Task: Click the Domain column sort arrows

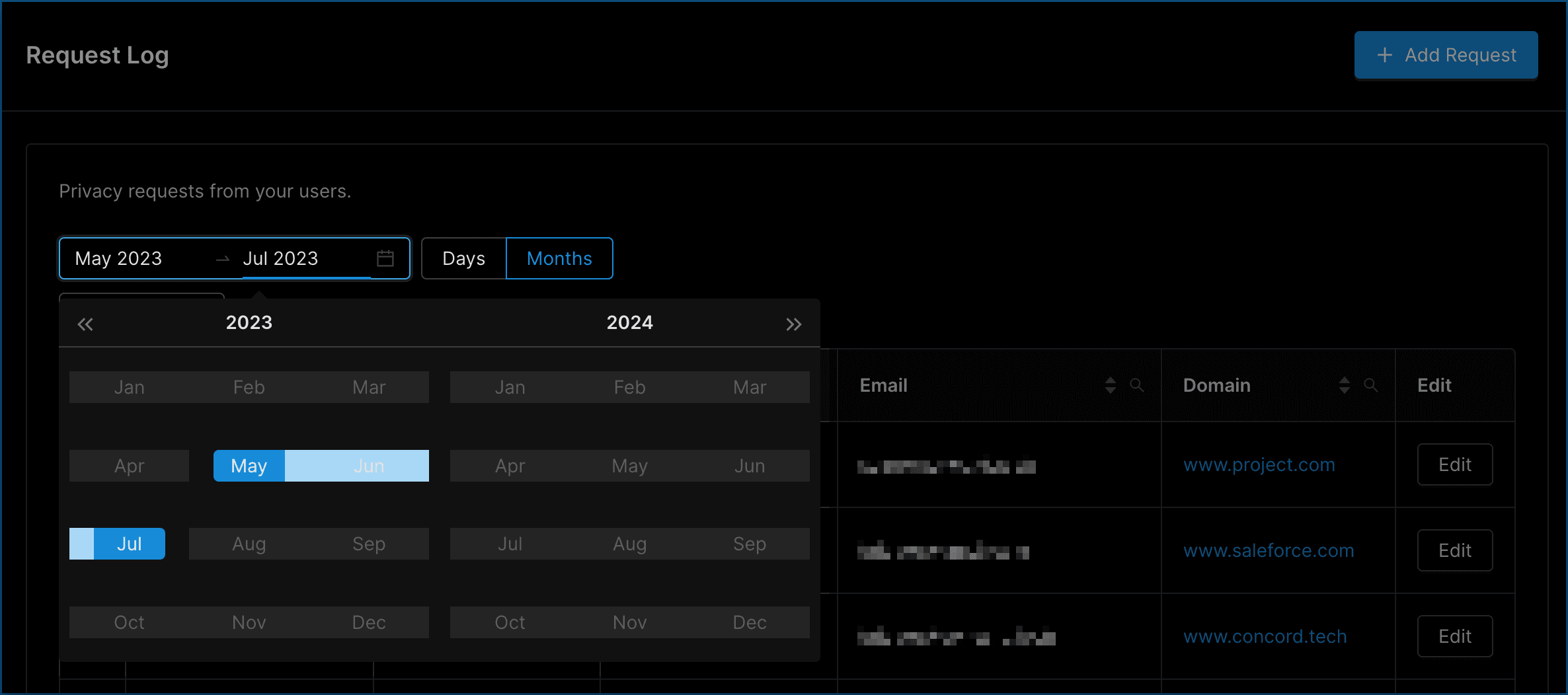Action: [x=1344, y=385]
